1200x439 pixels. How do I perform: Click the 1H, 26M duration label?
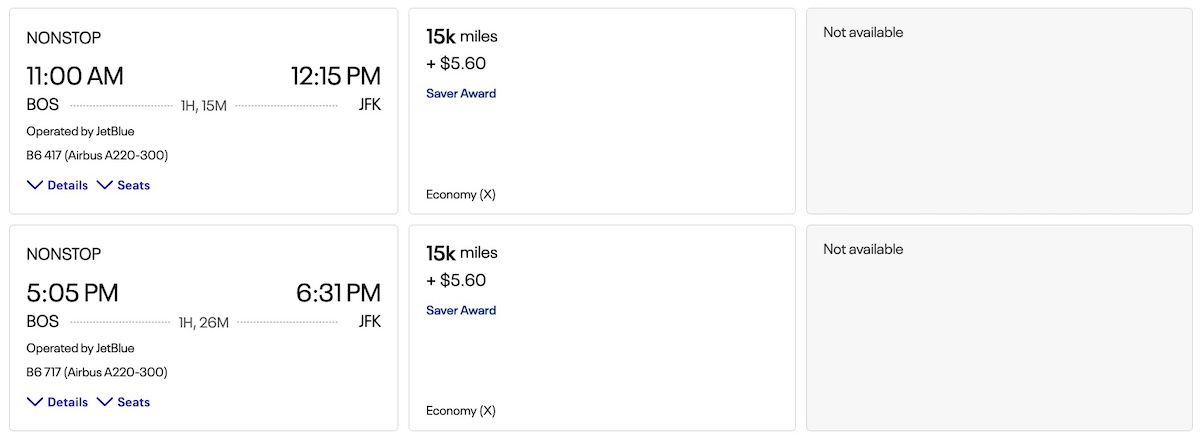[203, 322]
